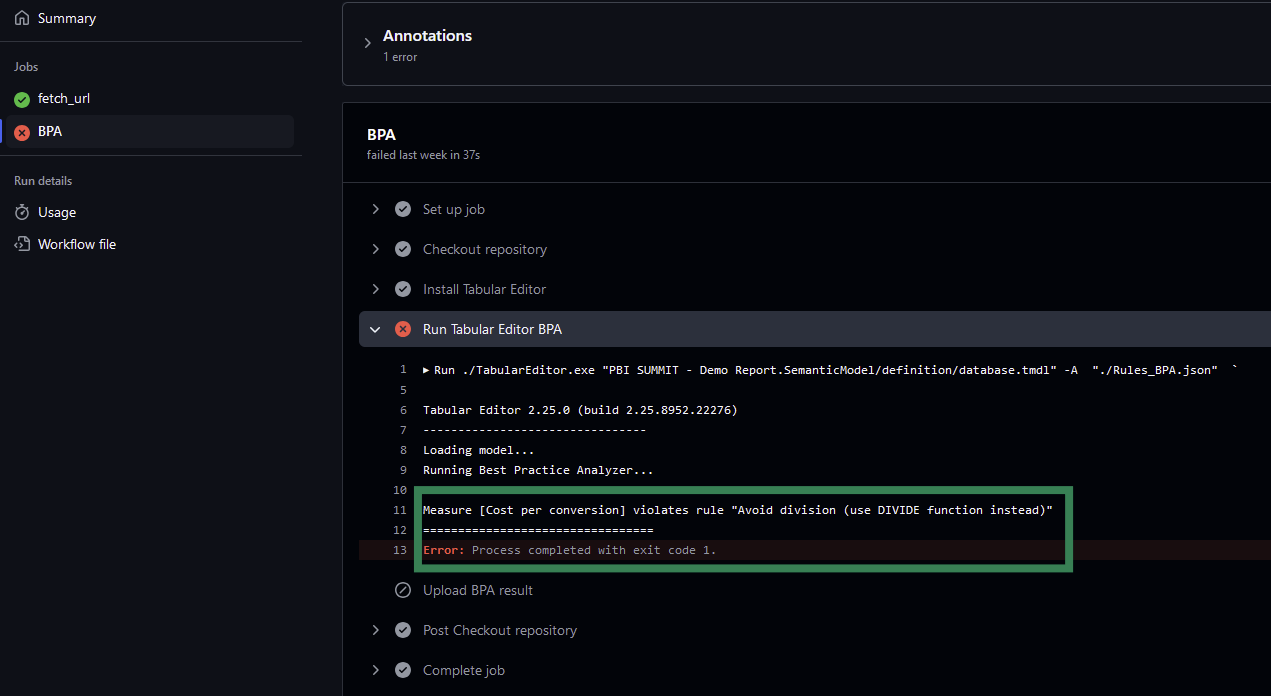Viewport: 1271px width, 696px height.
Task: Click the checkmark icon on Install Tabular Editor
Action: 403,289
